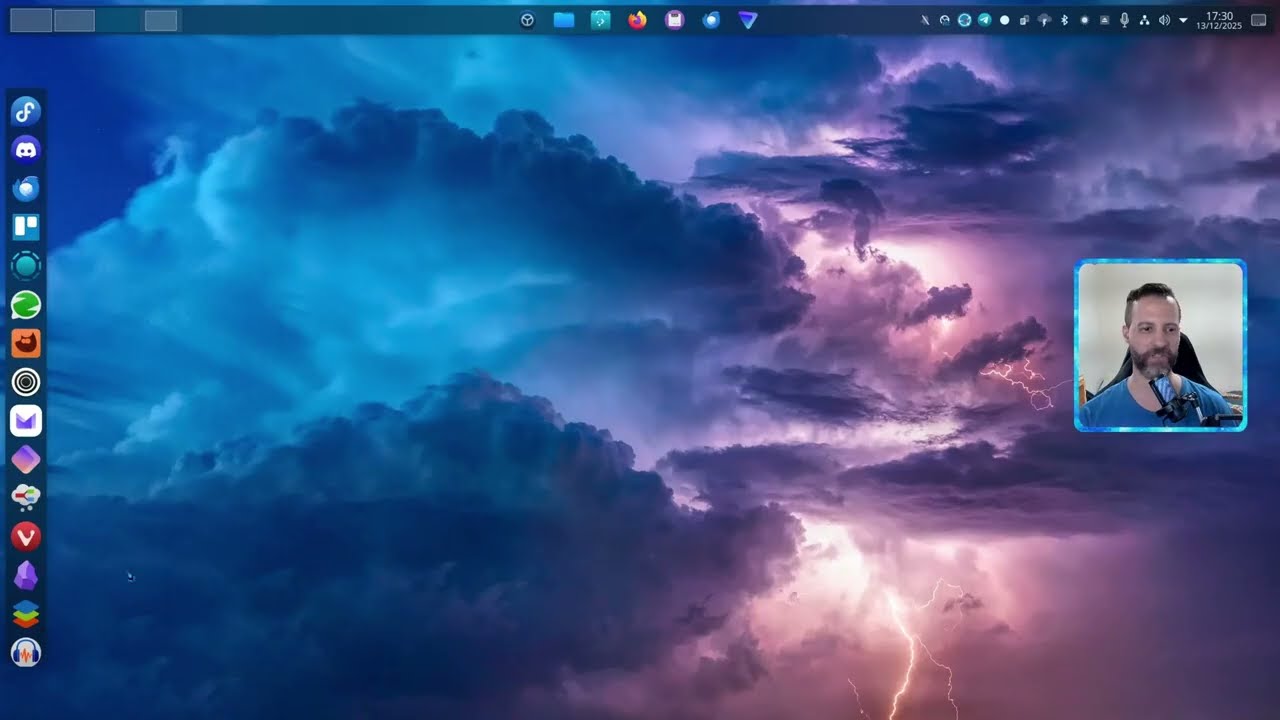Launch the mind-map cloud app icon

point(26,497)
